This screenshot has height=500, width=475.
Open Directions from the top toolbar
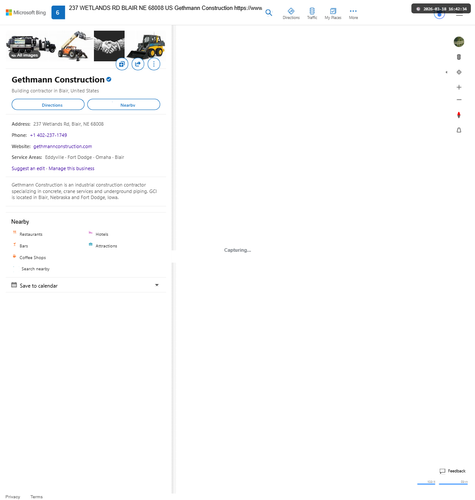coord(291,13)
